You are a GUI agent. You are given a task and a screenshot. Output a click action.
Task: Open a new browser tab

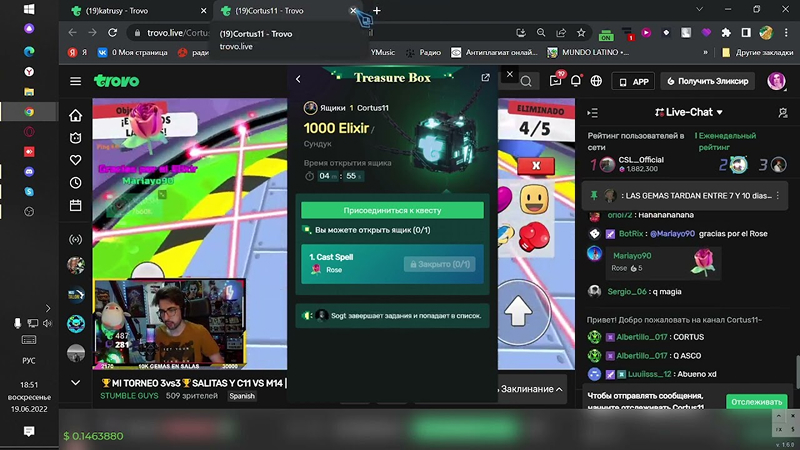point(377,11)
